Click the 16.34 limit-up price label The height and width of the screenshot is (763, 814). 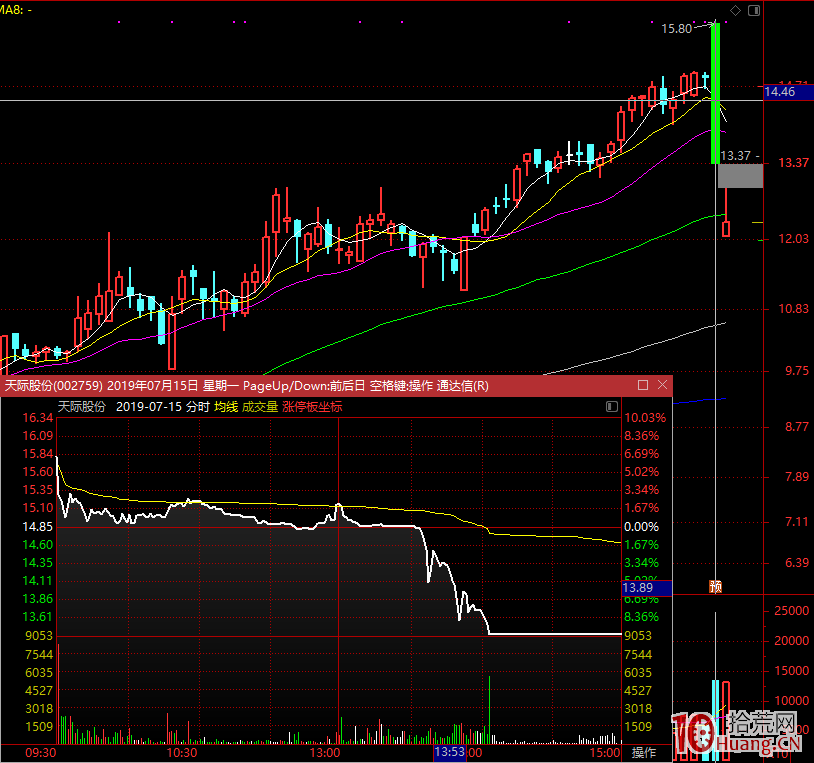point(37,418)
